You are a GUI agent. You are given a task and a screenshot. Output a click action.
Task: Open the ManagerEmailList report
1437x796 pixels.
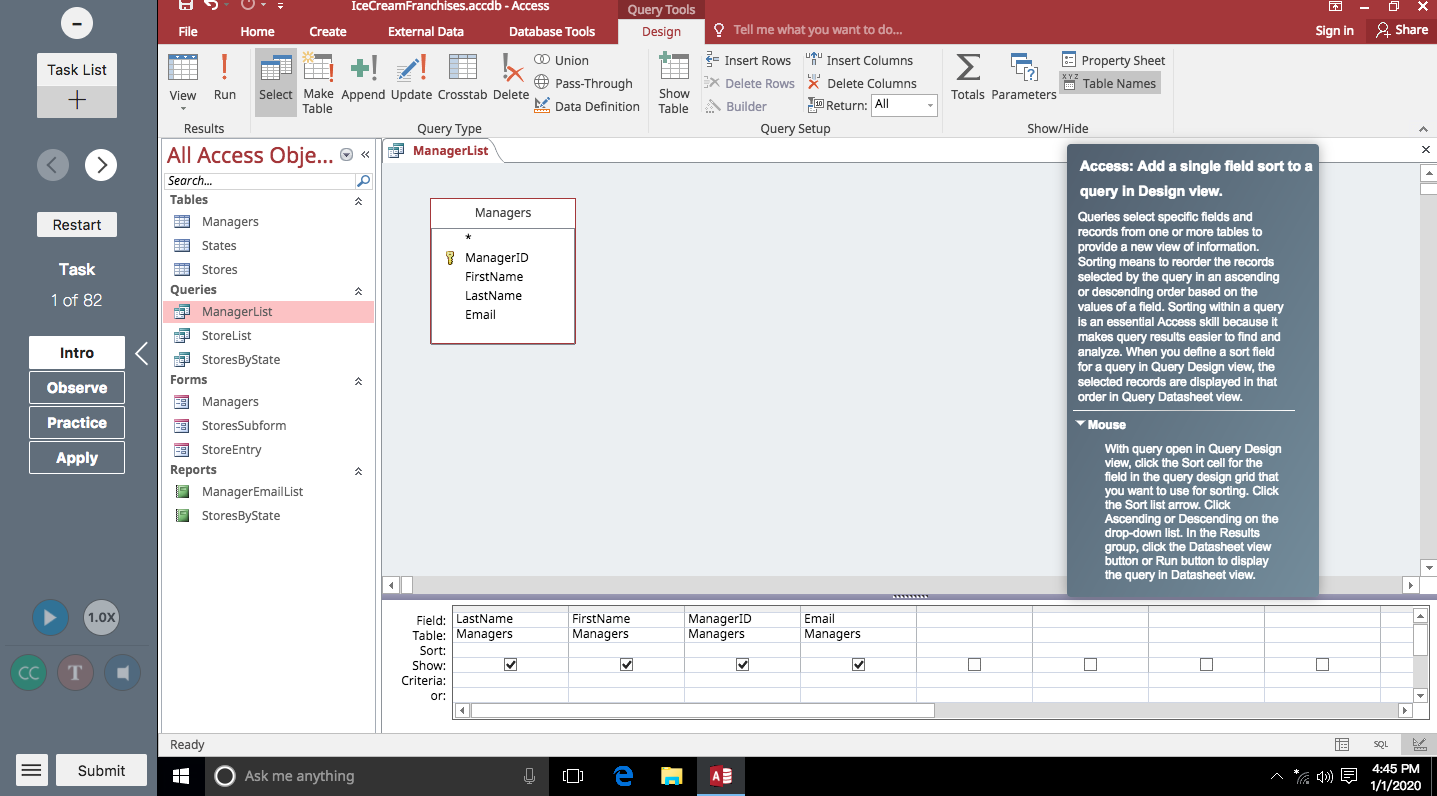[x=252, y=492]
